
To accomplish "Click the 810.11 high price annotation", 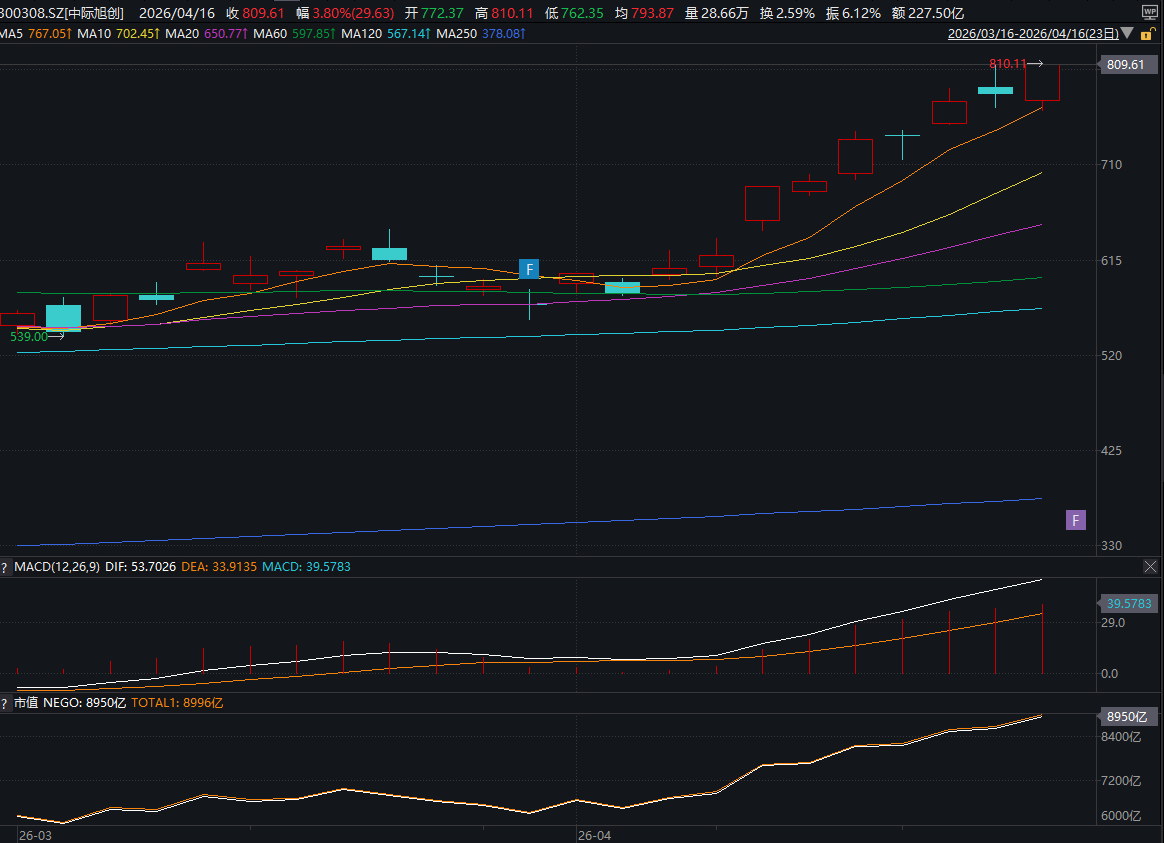I will pyautogui.click(x=1007, y=63).
